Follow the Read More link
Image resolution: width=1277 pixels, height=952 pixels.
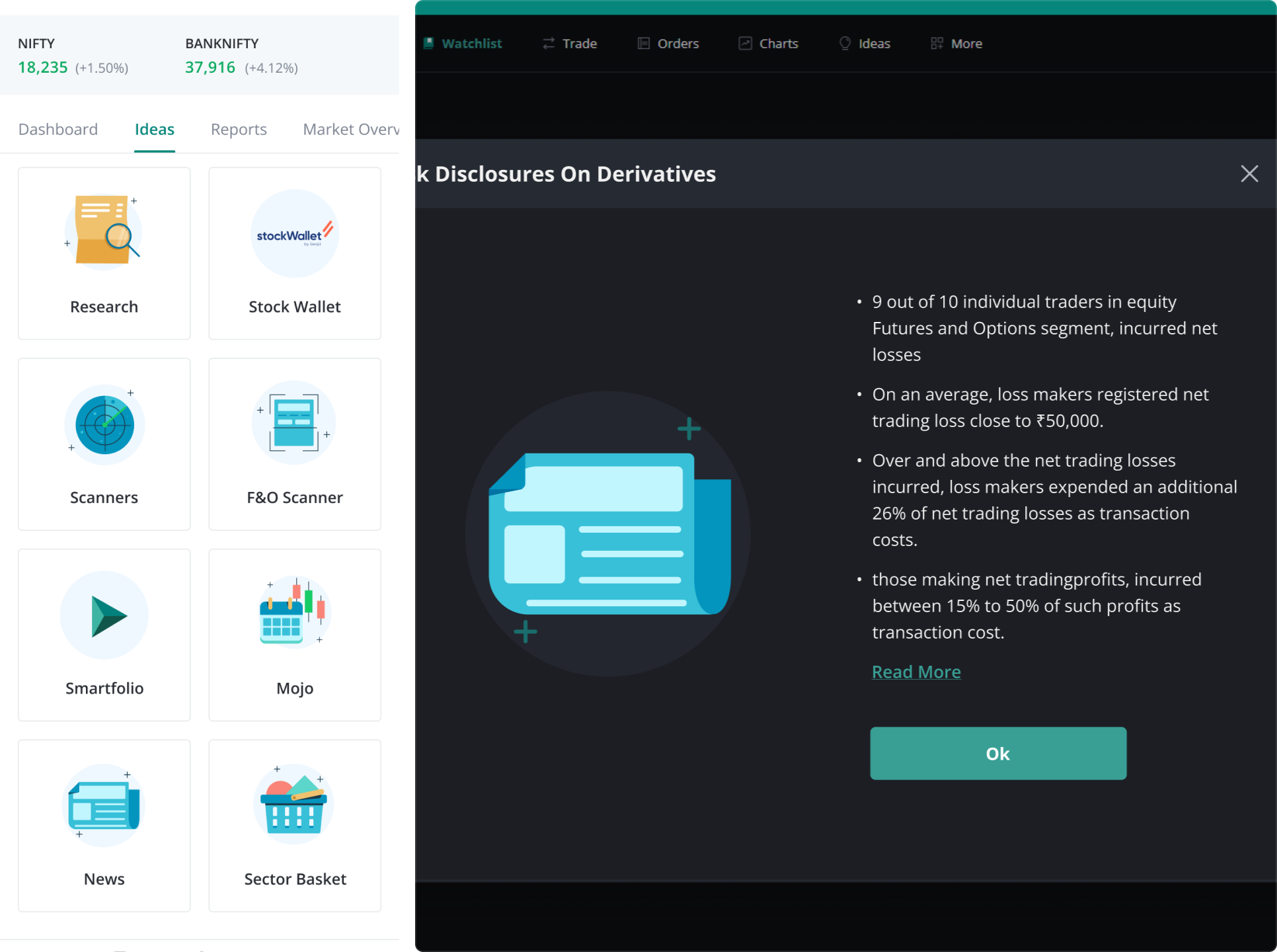point(916,672)
